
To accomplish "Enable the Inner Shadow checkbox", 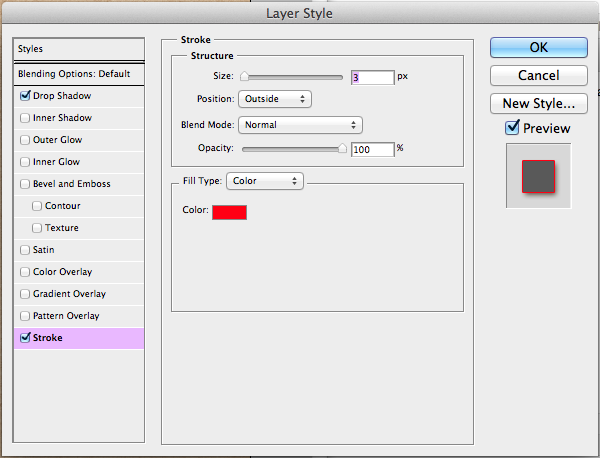I will pos(25,118).
